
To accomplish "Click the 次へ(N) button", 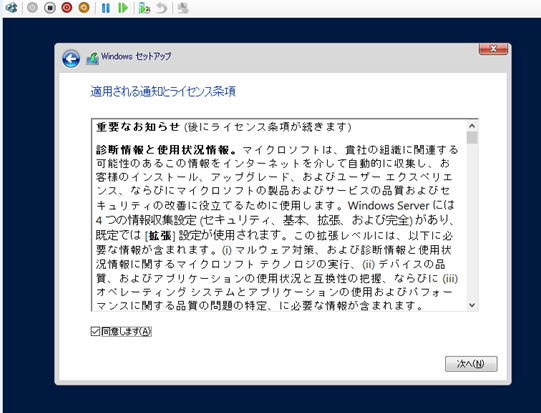I will (x=471, y=364).
